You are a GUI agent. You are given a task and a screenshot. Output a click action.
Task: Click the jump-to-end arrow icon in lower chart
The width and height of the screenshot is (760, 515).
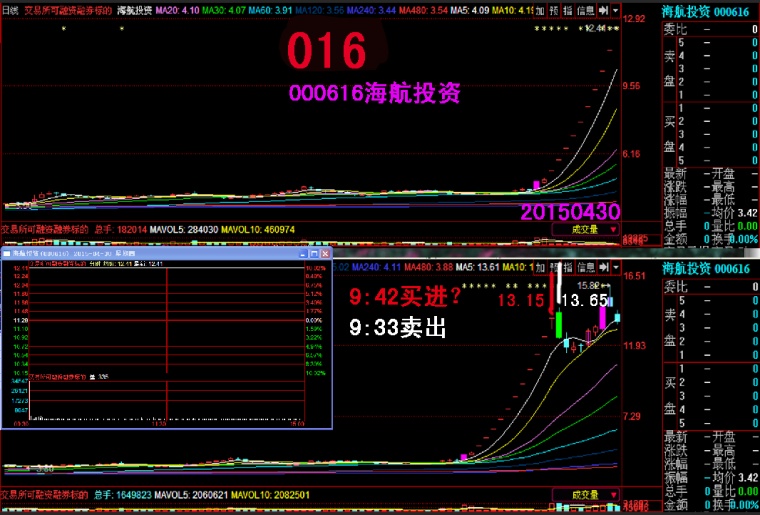[x=603, y=267]
